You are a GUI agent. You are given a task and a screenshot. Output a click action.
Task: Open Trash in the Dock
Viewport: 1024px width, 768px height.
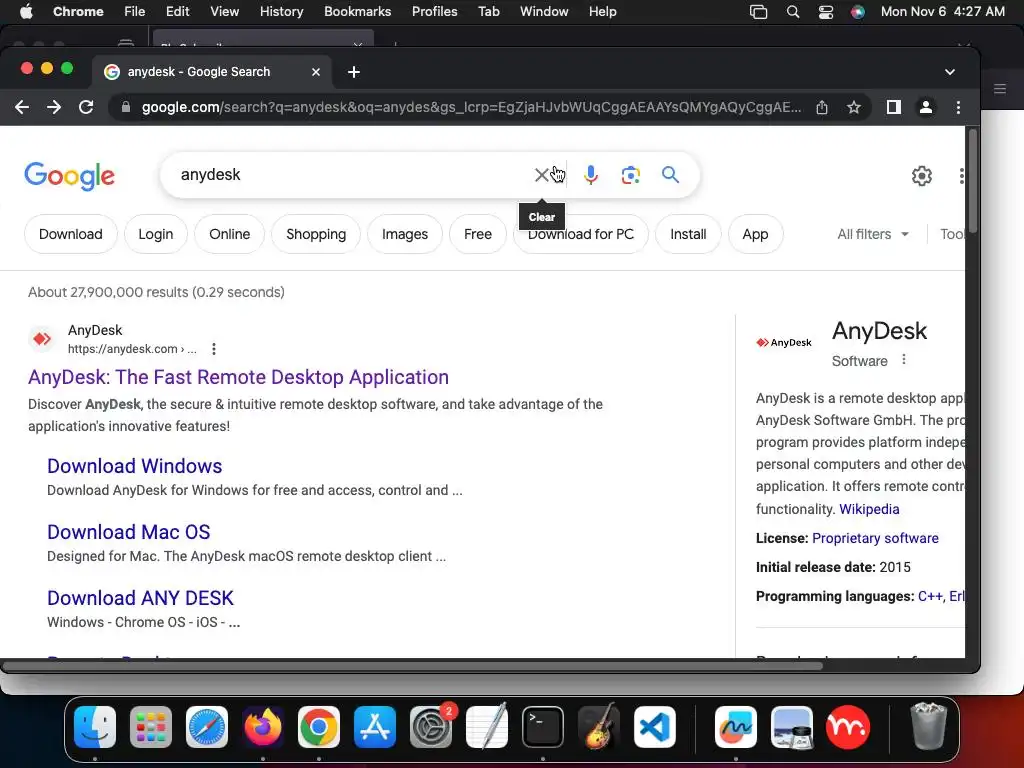(928, 726)
